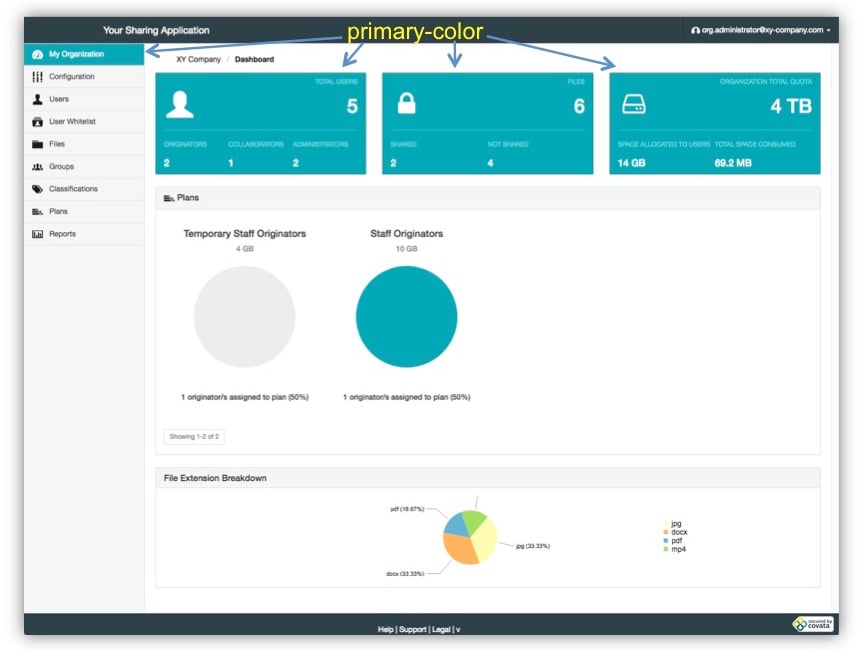Click the Groups people icon in sidebar
The height and width of the screenshot is (651, 857).
pyautogui.click(x=37, y=167)
